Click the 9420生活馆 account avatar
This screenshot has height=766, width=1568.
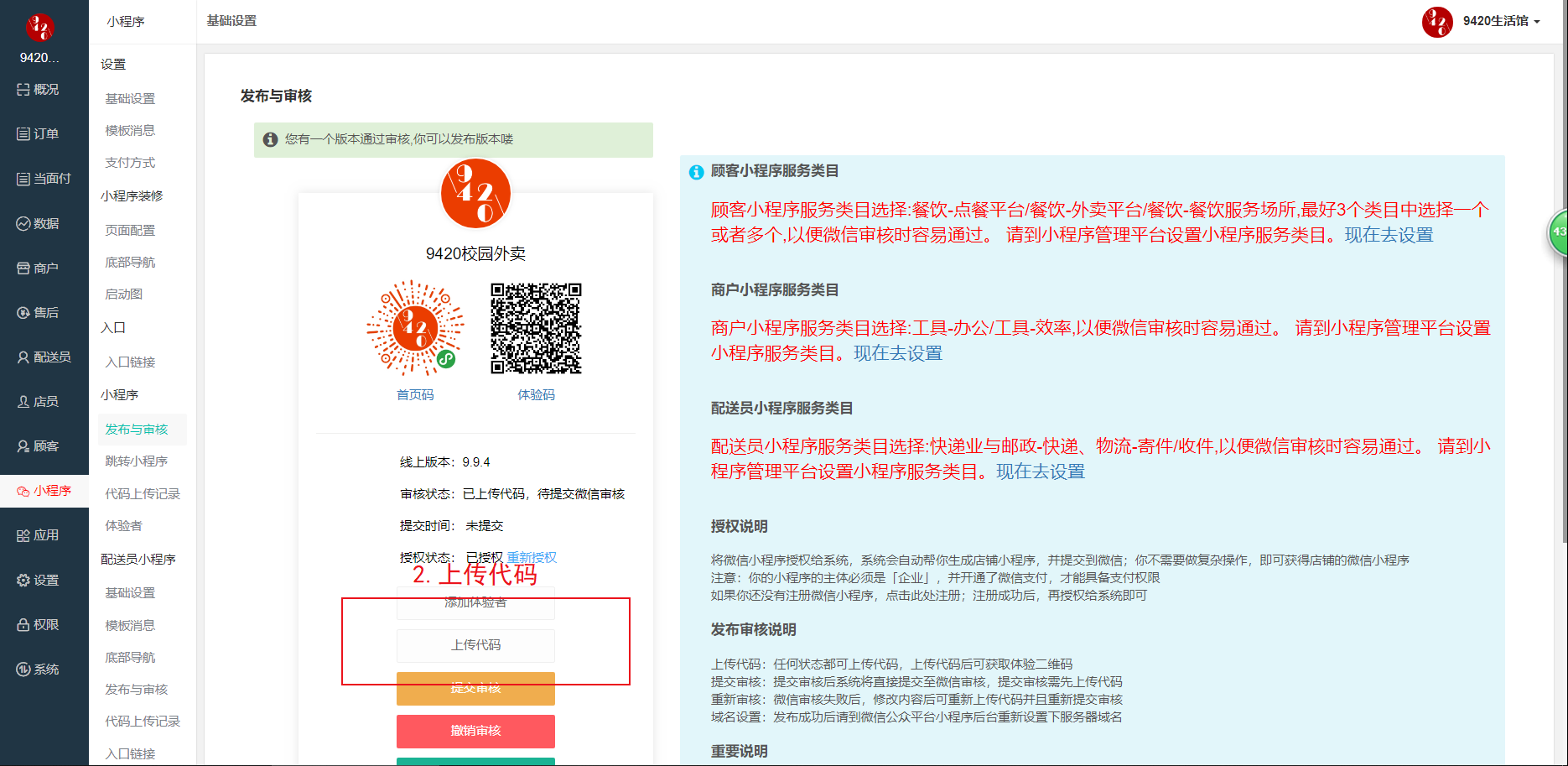[1437, 22]
